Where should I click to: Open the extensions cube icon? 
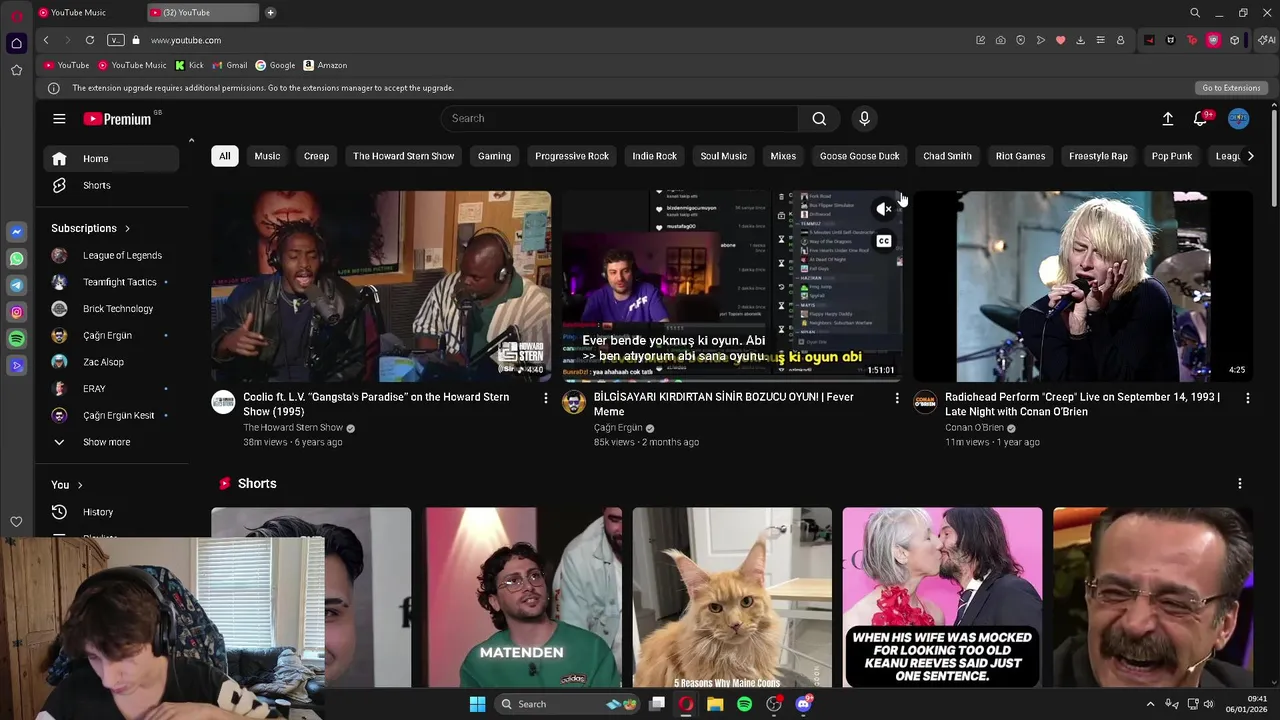[x=1235, y=40]
